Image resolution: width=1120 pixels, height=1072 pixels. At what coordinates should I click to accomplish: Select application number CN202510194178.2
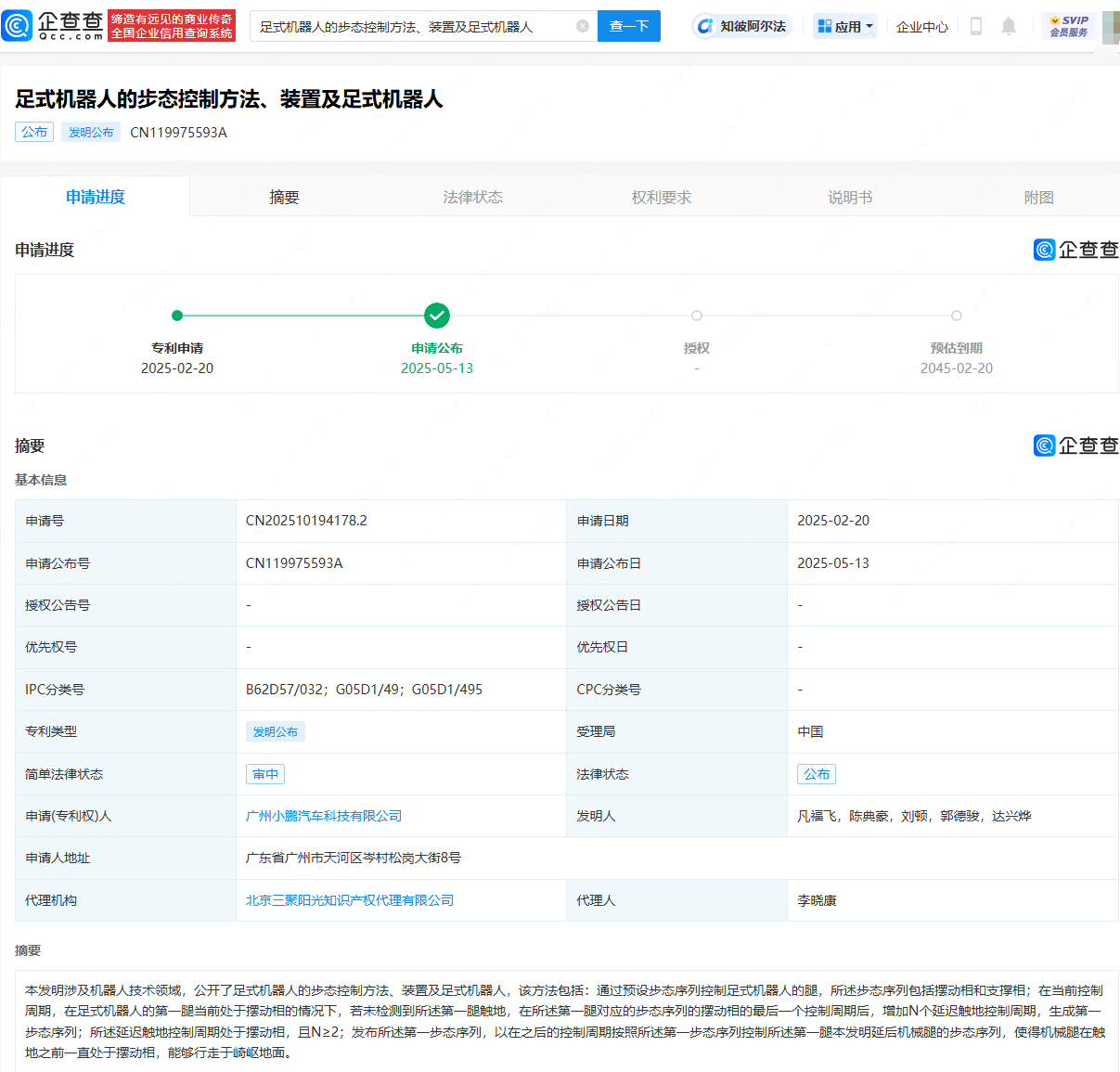306,521
